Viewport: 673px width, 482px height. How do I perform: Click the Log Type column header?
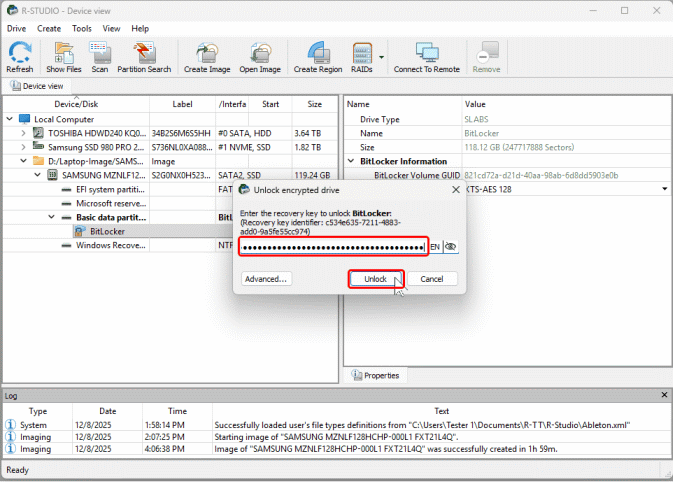[38, 411]
